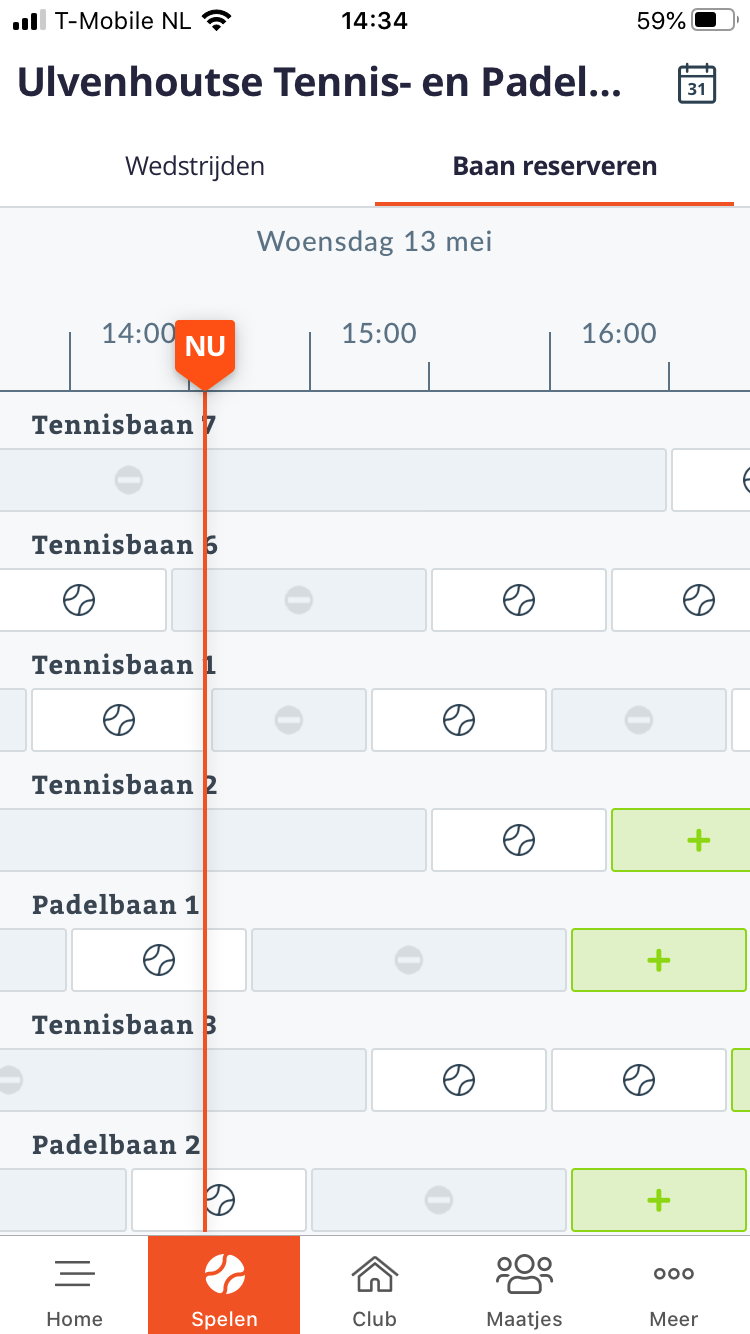Tap the first tennis ball slot on Tennisbaan 6

click(79, 600)
